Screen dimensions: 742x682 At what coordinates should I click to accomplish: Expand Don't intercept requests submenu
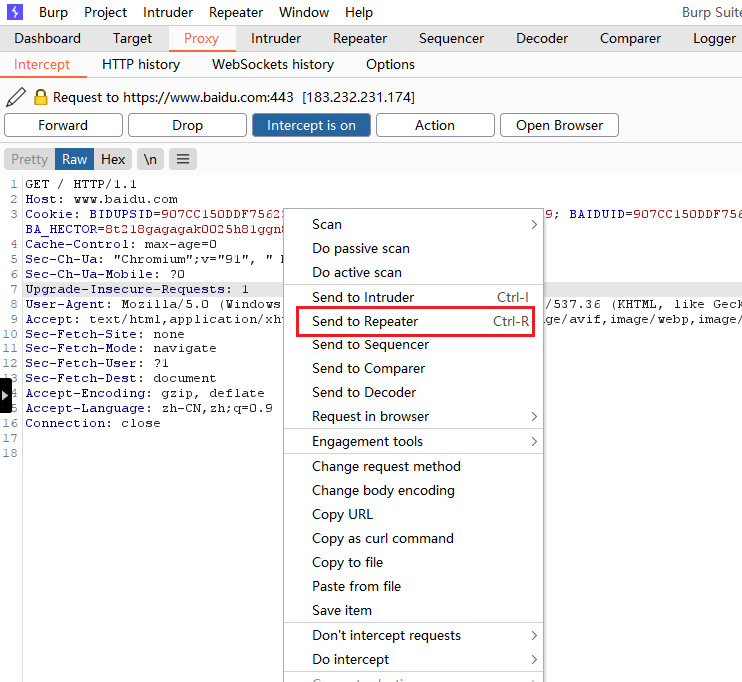pyautogui.click(x=414, y=635)
